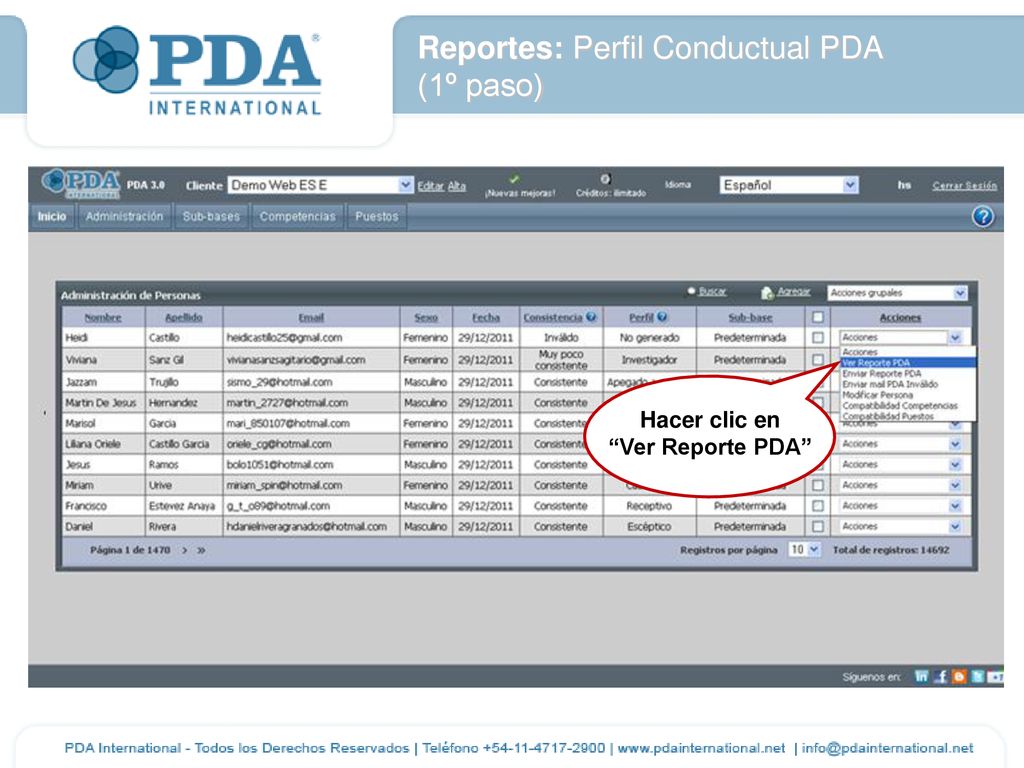Open the blue help question-mark icon
Image resolution: width=1024 pixels, height=768 pixels.
(982, 216)
